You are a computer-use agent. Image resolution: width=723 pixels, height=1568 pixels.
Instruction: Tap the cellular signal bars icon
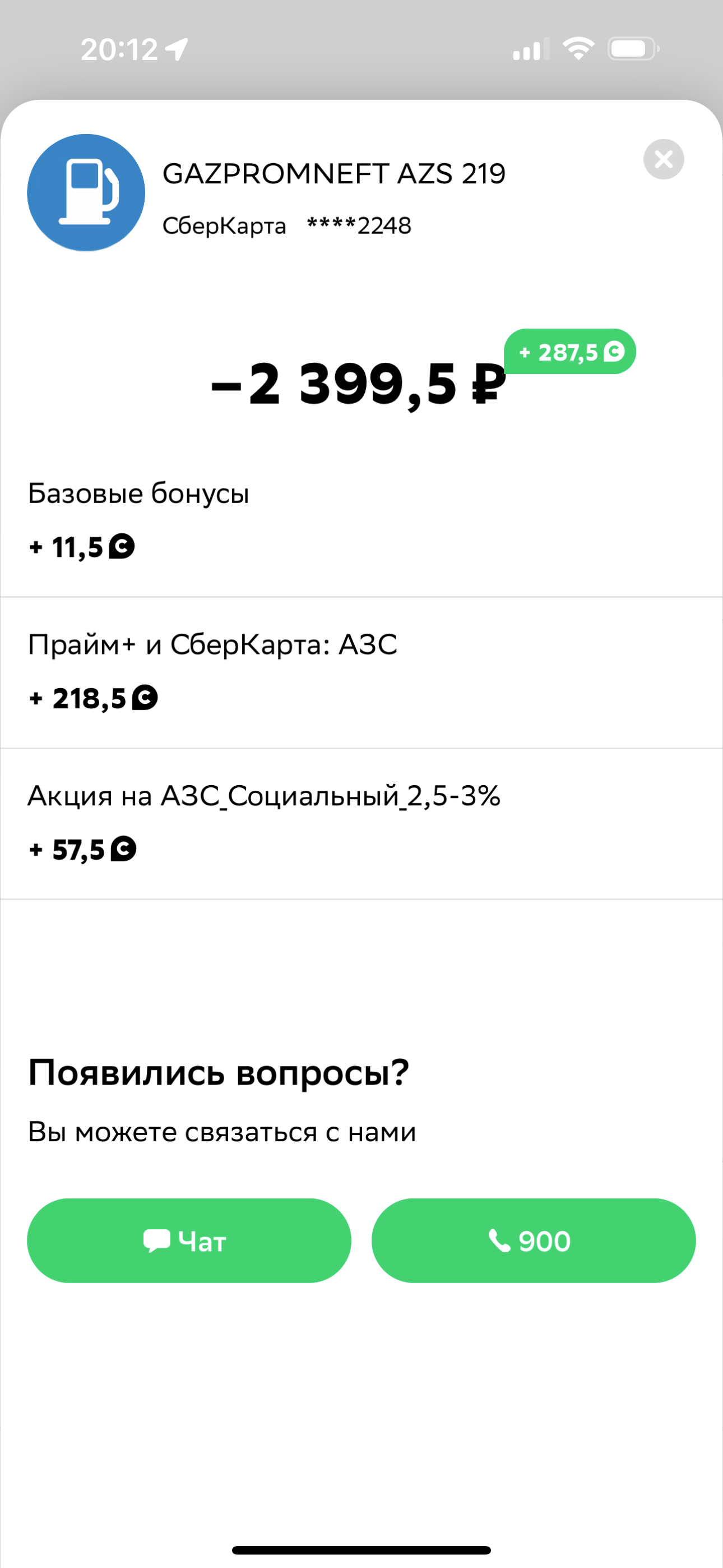[x=531, y=49]
